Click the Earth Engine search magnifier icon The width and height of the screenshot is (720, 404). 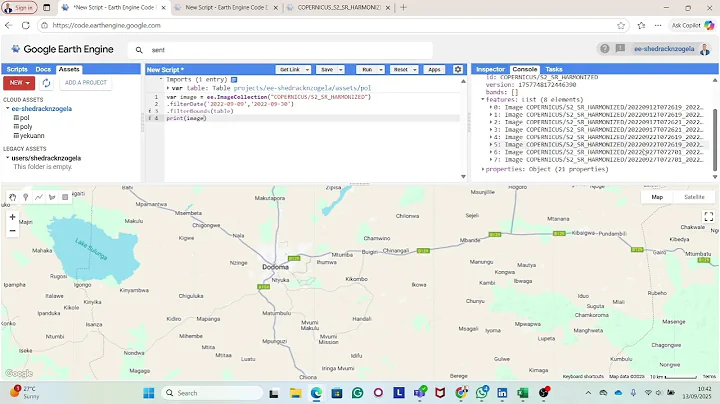[139, 50]
